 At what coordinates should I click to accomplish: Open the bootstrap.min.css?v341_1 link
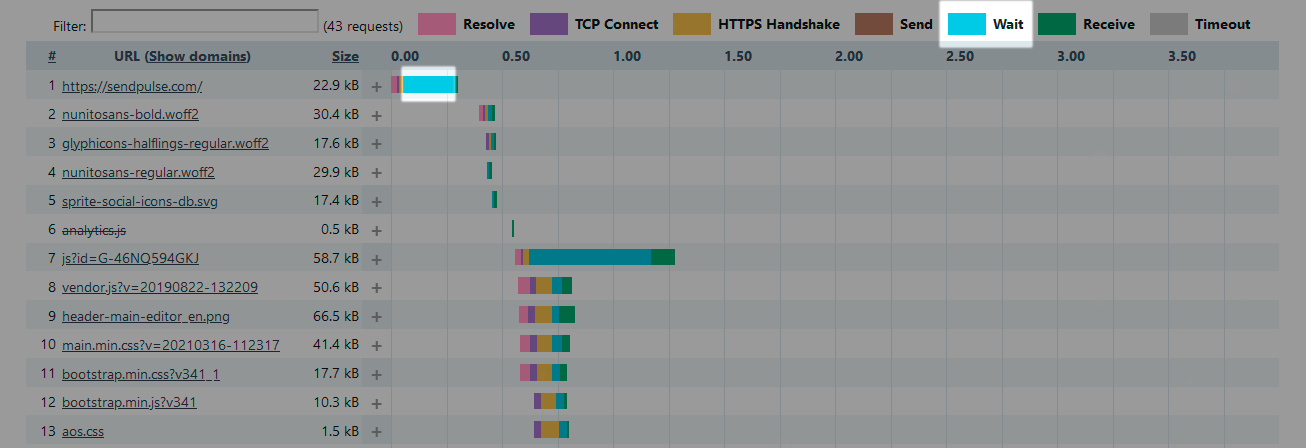[141, 374]
